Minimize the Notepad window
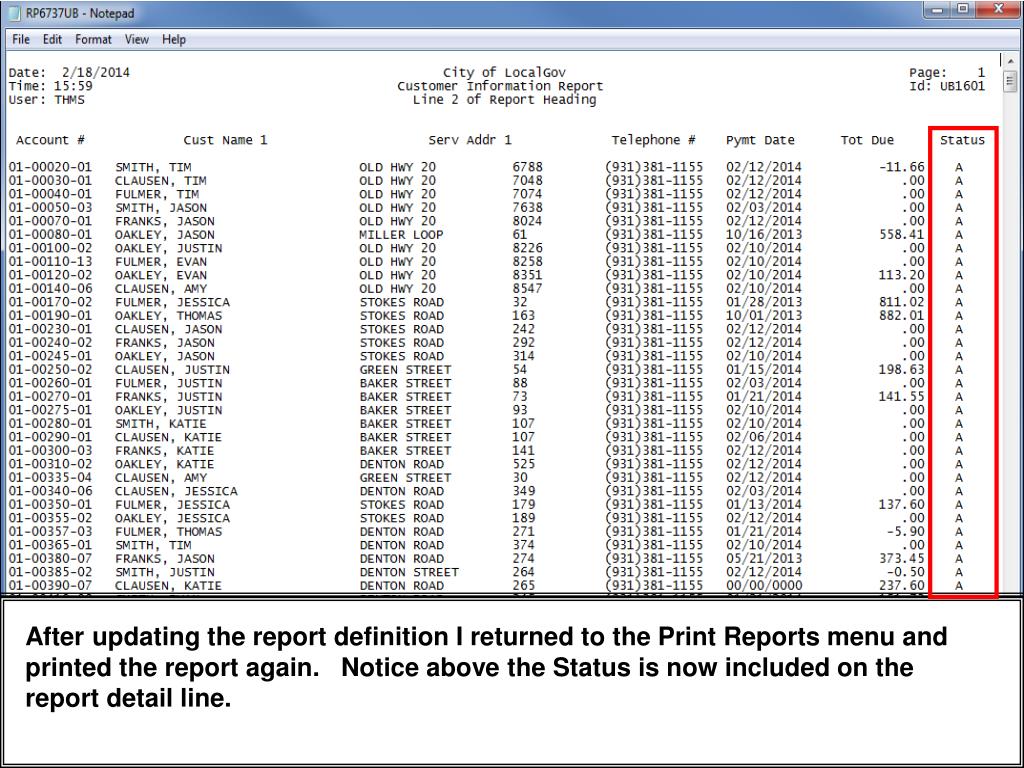This screenshot has height=768, width=1024. pyautogui.click(x=939, y=10)
